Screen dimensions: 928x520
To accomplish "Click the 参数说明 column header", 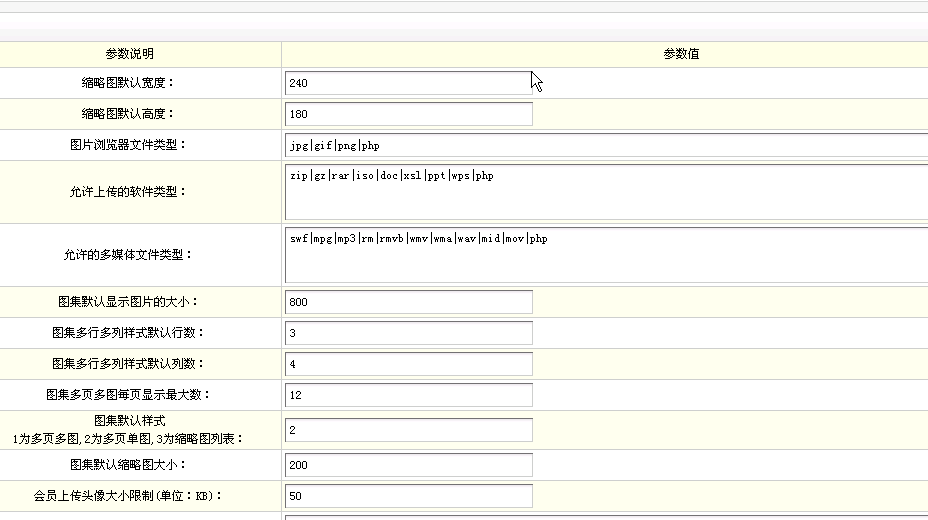I will pyautogui.click(x=130, y=54).
